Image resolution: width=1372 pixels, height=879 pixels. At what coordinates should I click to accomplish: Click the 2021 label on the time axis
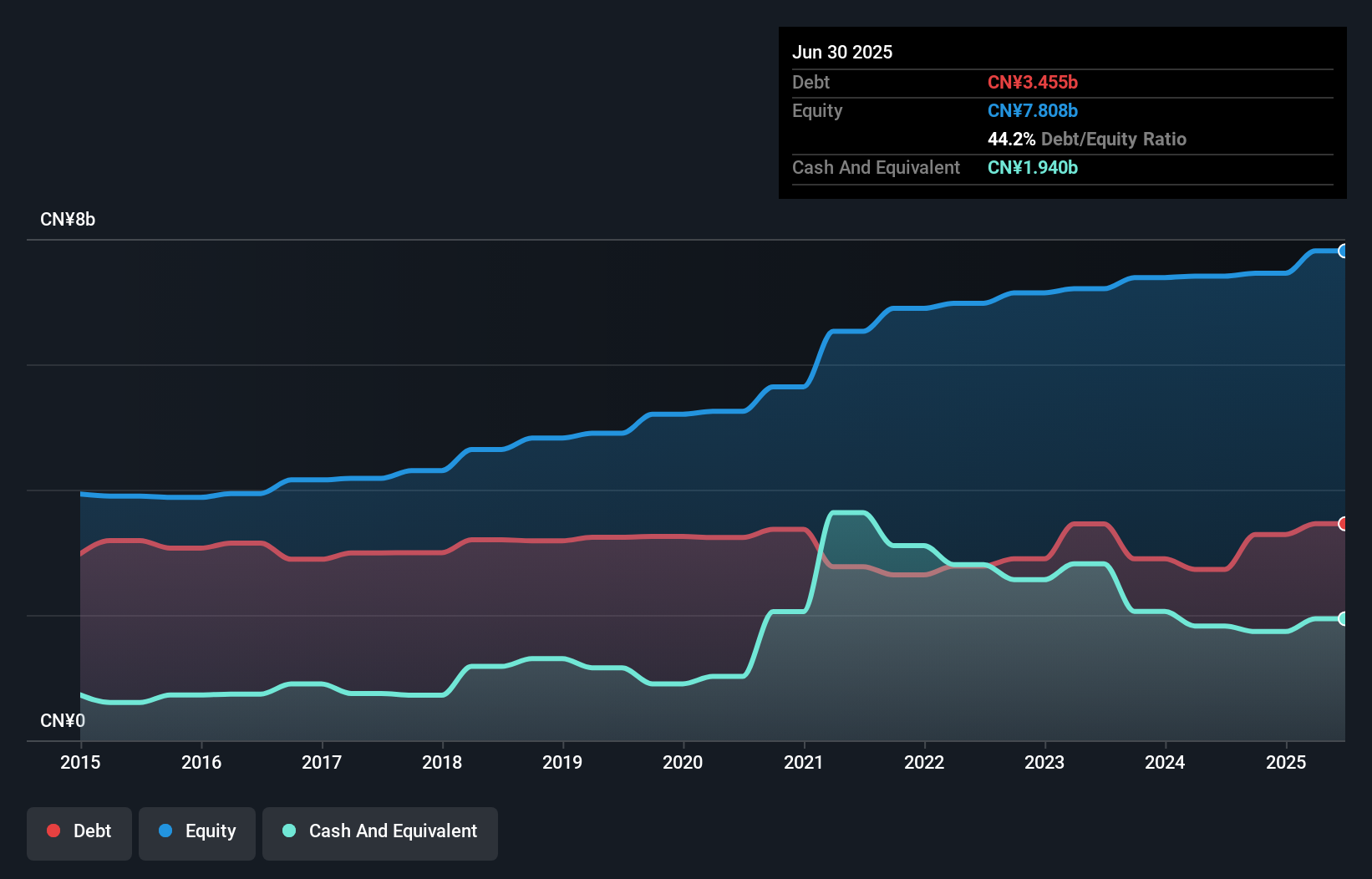click(804, 762)
